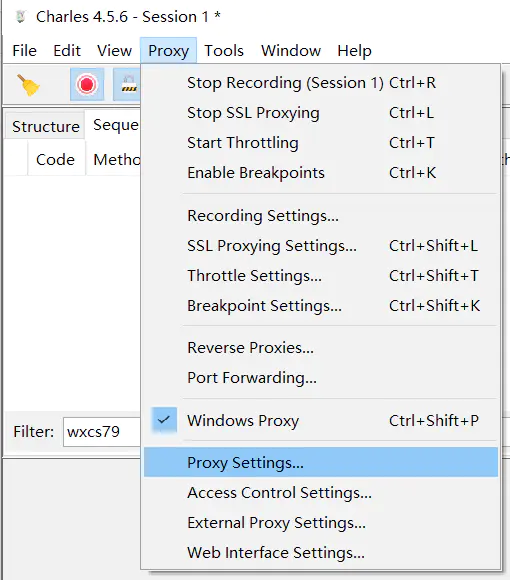Open the View menu

coord(114,50)
